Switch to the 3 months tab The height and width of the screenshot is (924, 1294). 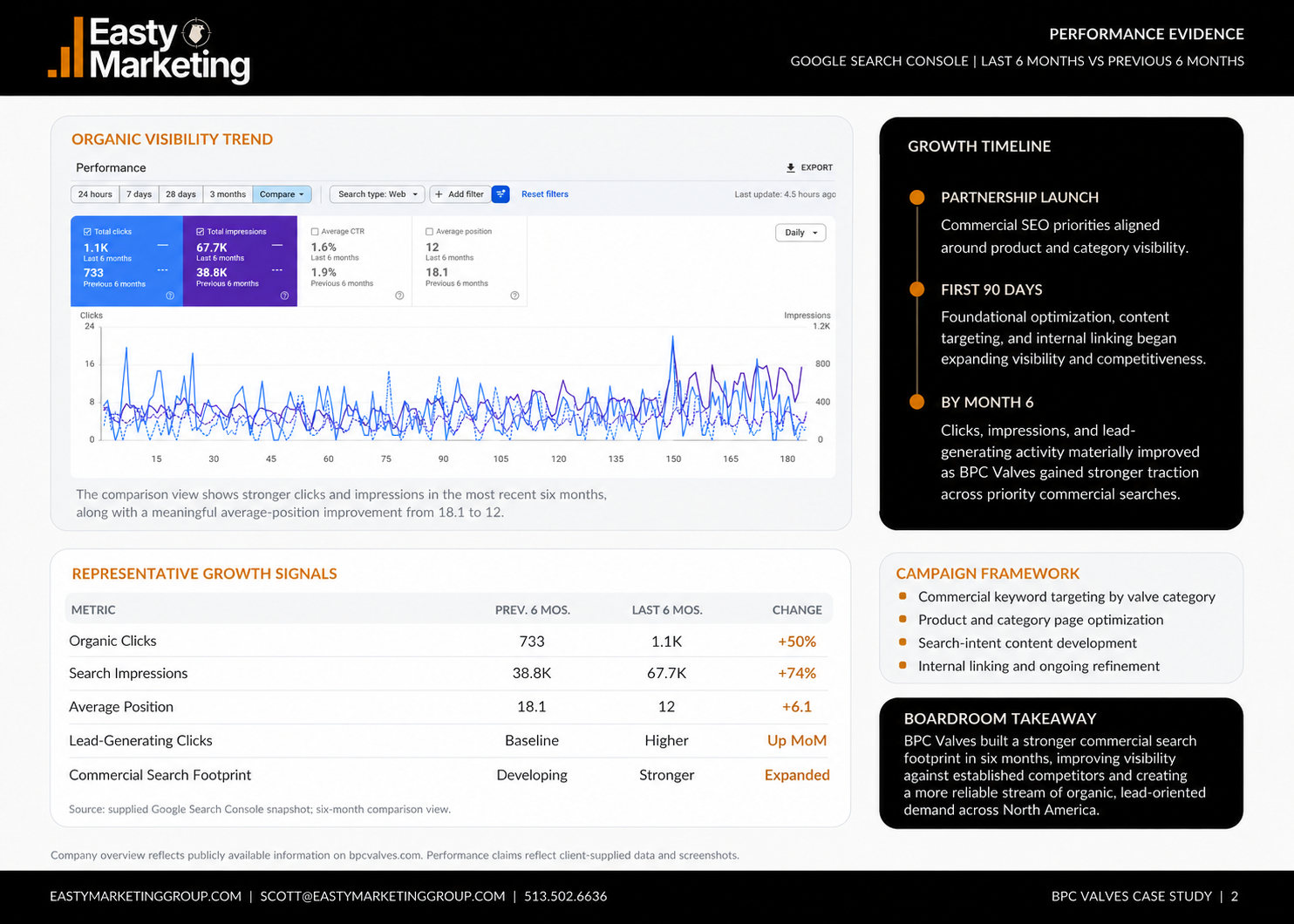click(228, 194)
